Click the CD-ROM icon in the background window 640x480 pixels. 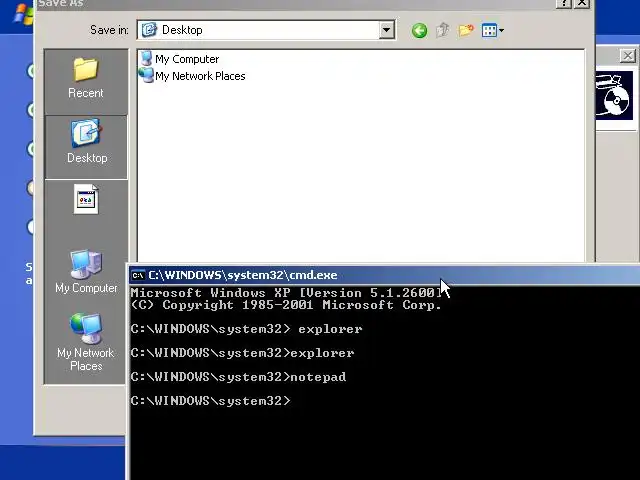pyautogui.click(x=614, y=96)
